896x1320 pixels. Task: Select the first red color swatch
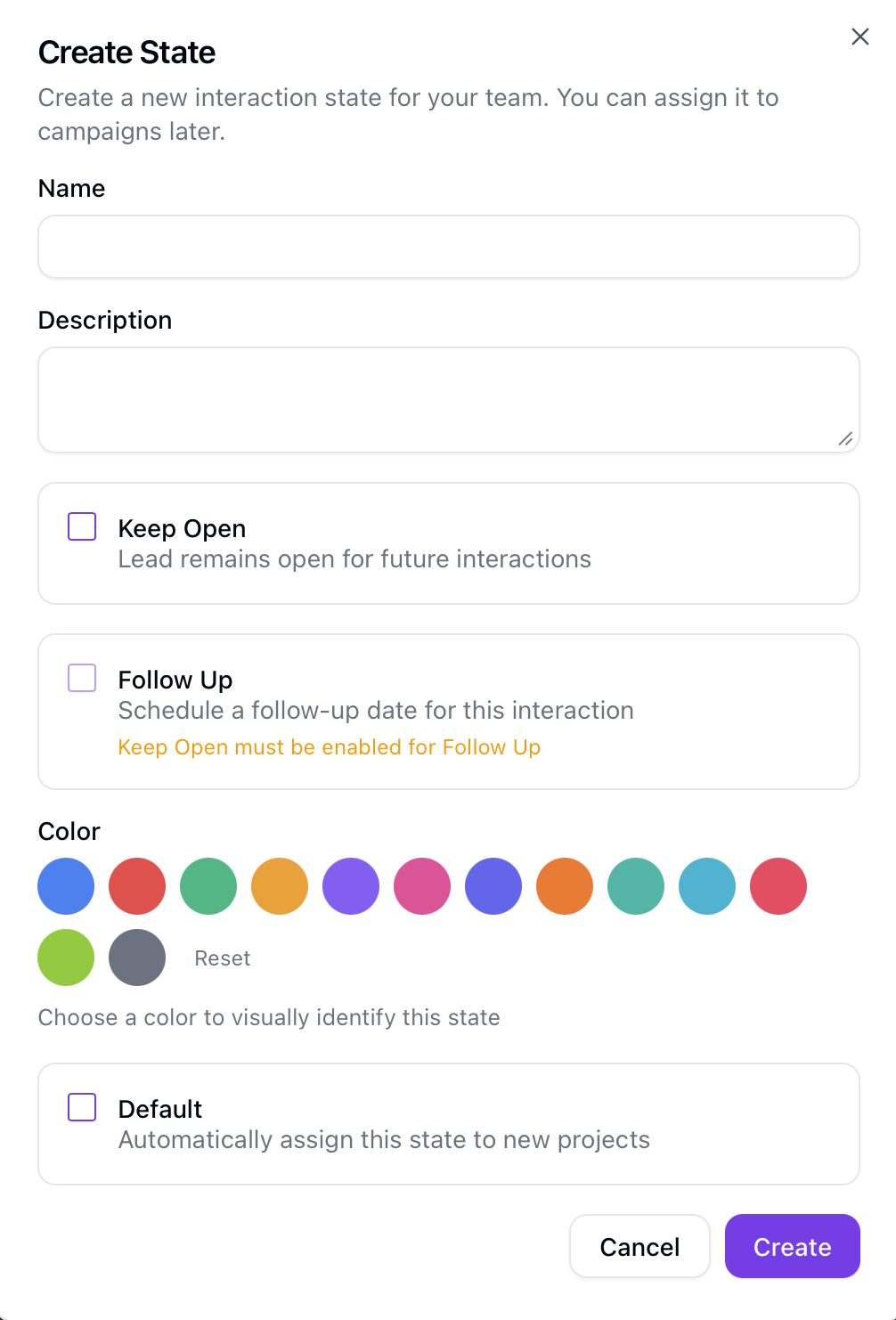click(x=137, y=886)
